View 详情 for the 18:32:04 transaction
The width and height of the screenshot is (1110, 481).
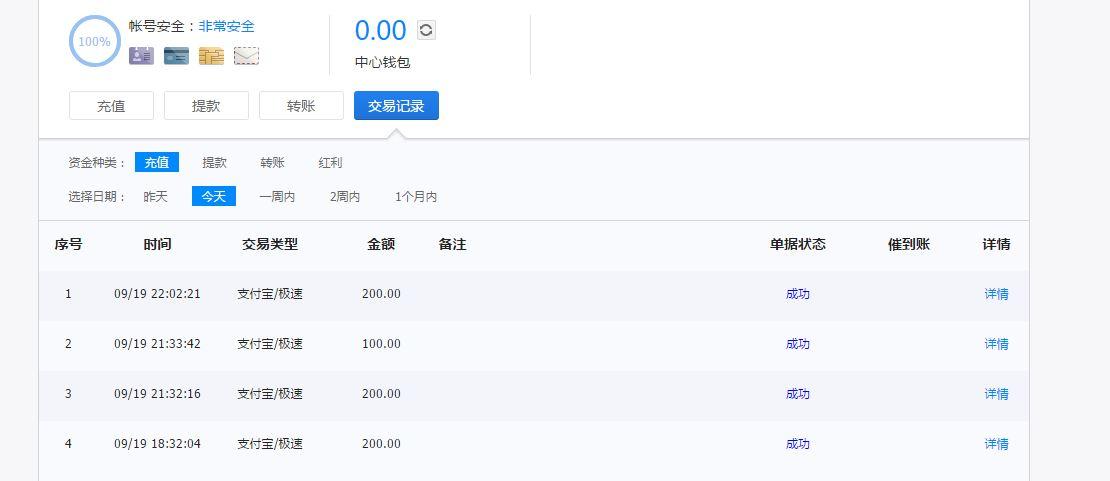996,443
